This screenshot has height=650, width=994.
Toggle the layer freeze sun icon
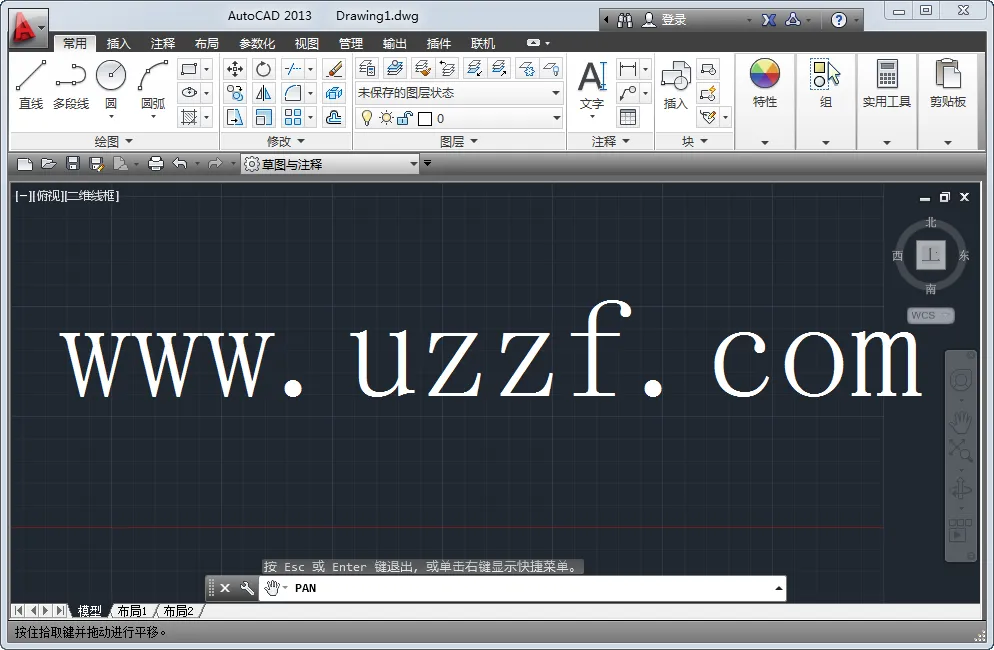click(385, 118)
